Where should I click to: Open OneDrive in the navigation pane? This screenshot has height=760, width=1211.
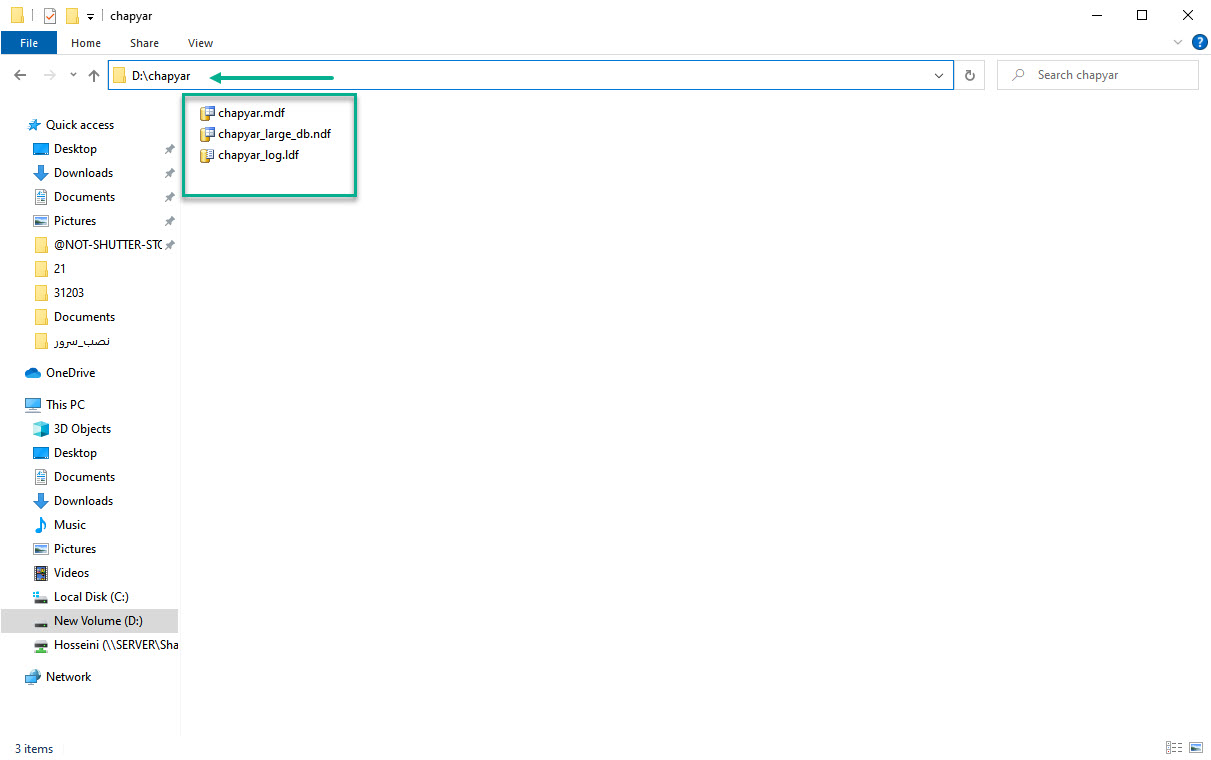[70, 373]
